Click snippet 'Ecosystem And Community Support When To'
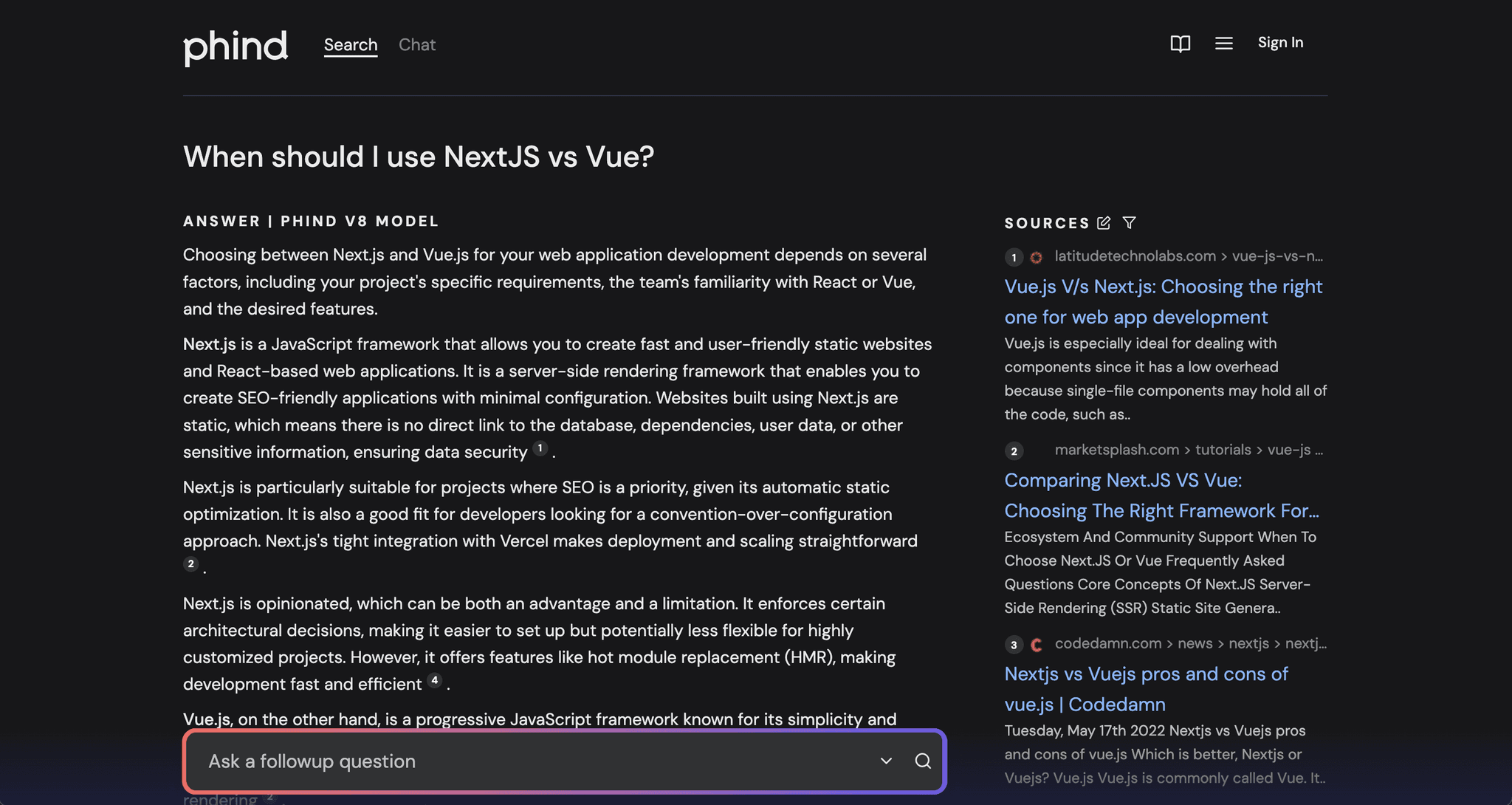Viewport: 1512px width, 805px height. coord(1161,537)
